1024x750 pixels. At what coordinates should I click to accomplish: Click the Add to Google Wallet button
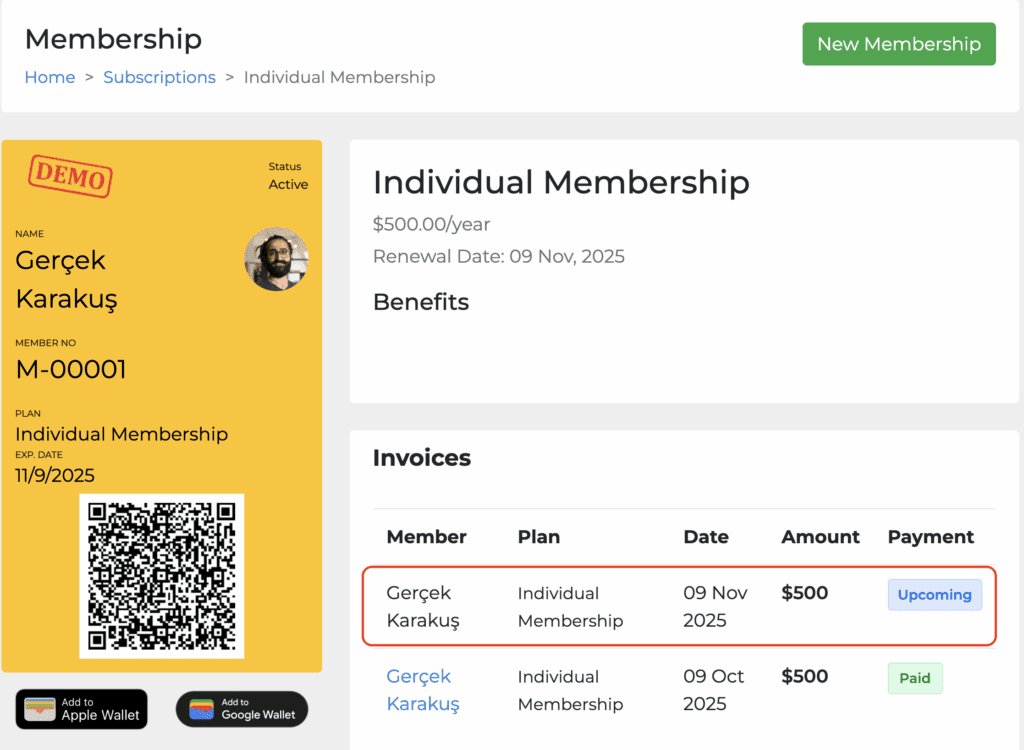tap(242, 709)
